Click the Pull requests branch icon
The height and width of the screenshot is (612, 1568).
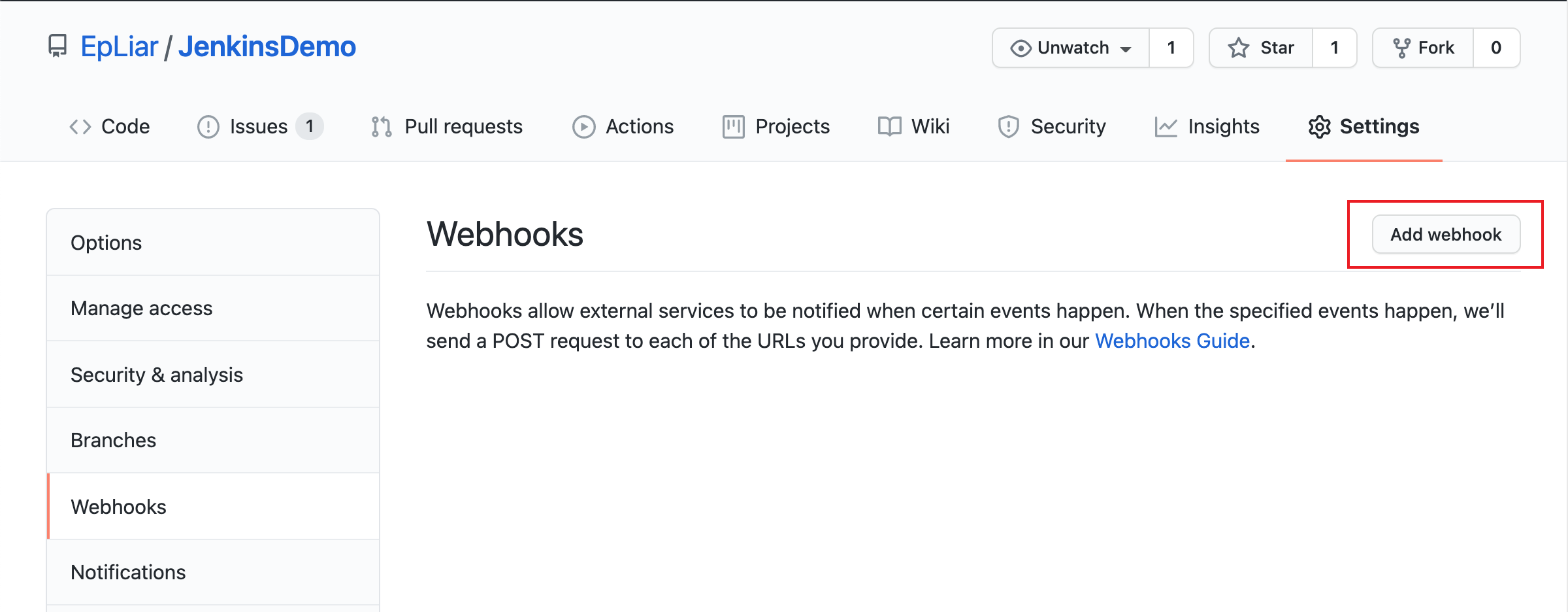[381, 126]
